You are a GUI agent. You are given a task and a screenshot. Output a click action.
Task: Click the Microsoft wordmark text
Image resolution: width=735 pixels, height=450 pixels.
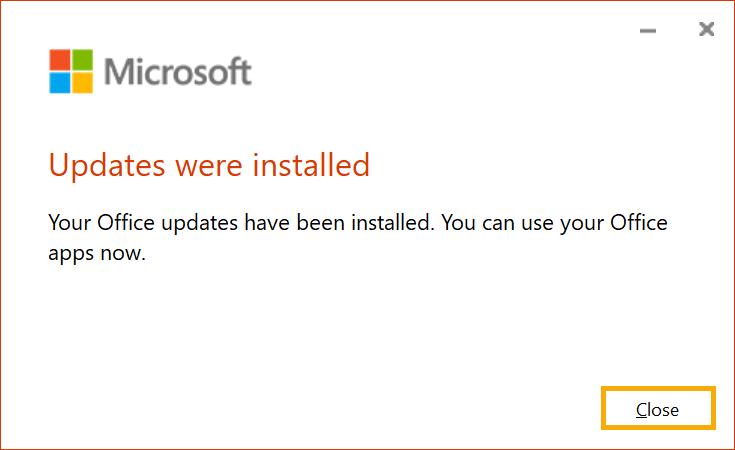(177, 71)
